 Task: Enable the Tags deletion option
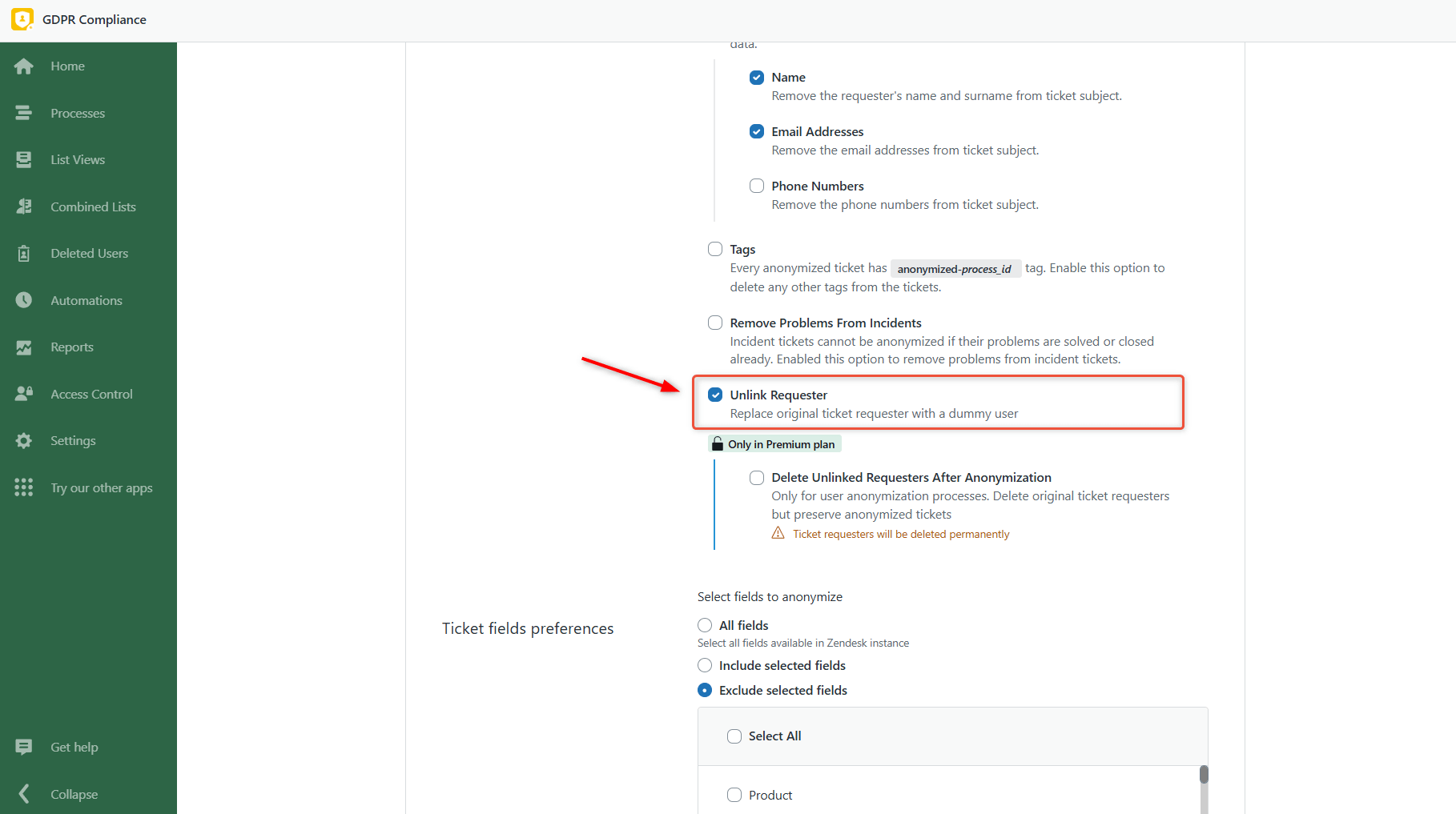pyautogui.click(x=714, y=249)
